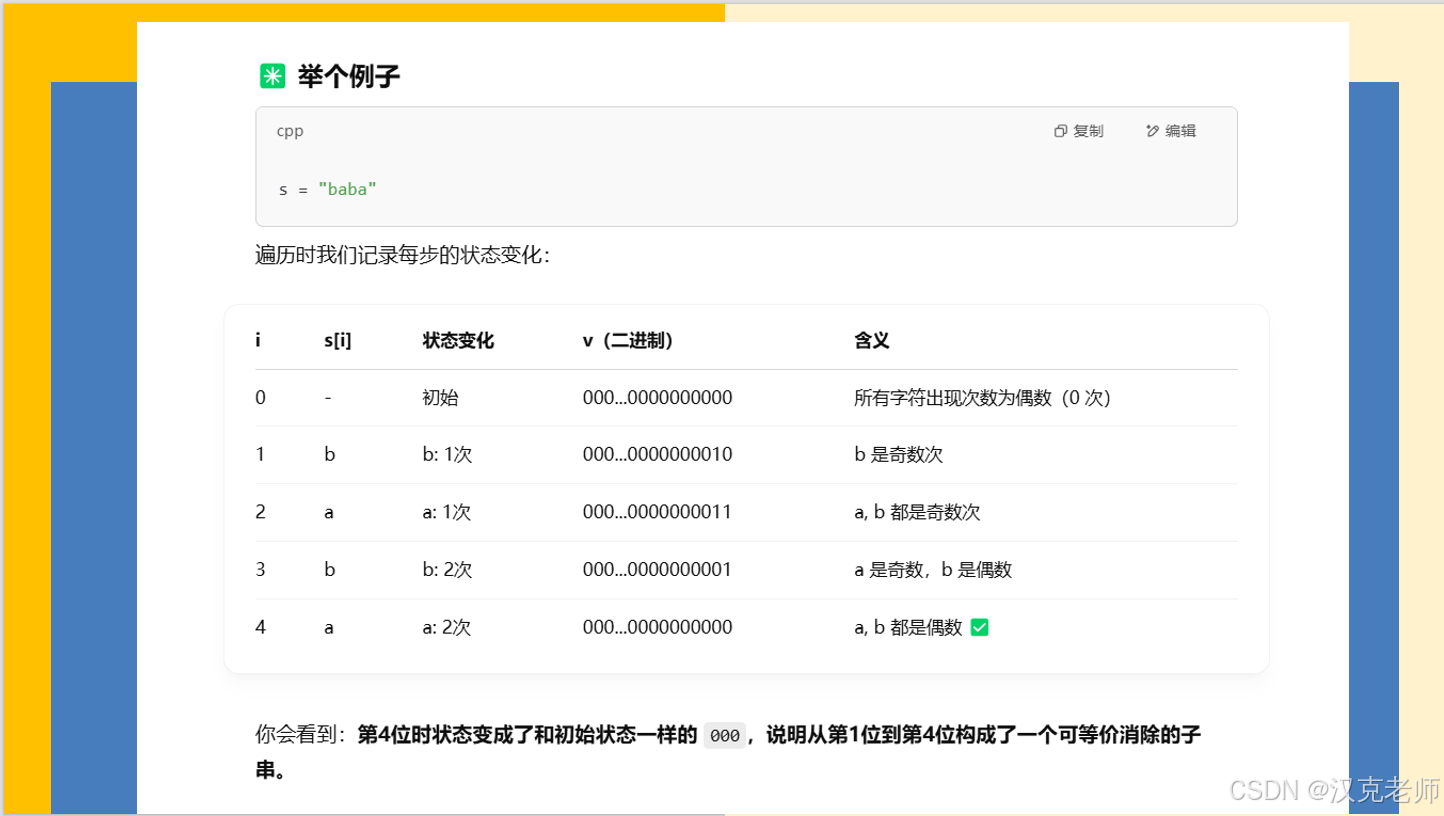The height and width of the screenshot is (816, 1444).
Task: Click the cell b: 2次
Action: (447, 569)
